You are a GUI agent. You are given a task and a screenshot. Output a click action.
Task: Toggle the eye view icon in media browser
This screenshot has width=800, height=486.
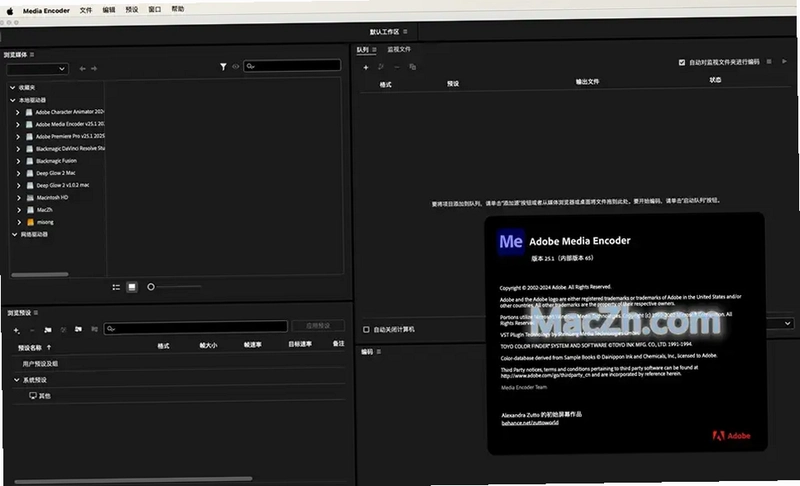(235, 66)
